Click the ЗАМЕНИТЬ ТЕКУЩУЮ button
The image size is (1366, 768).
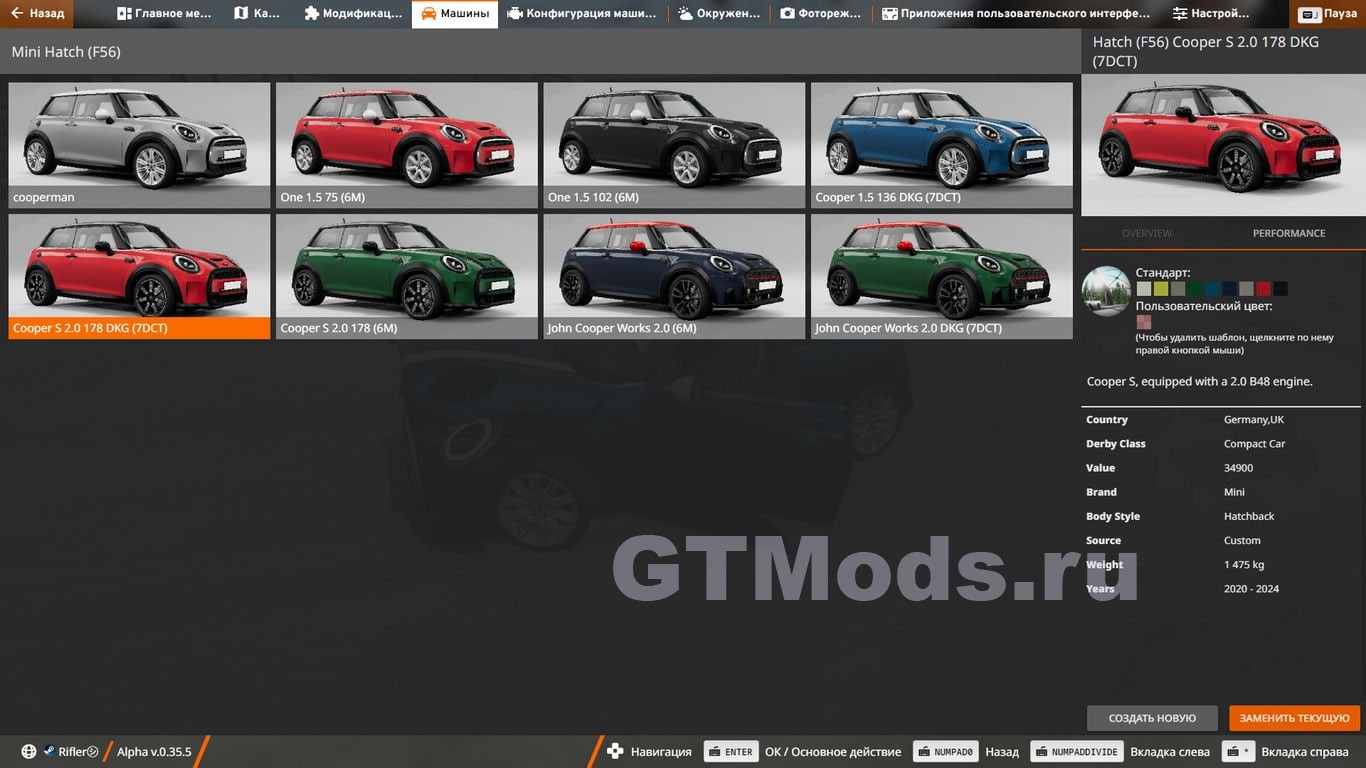(1295, 718)
